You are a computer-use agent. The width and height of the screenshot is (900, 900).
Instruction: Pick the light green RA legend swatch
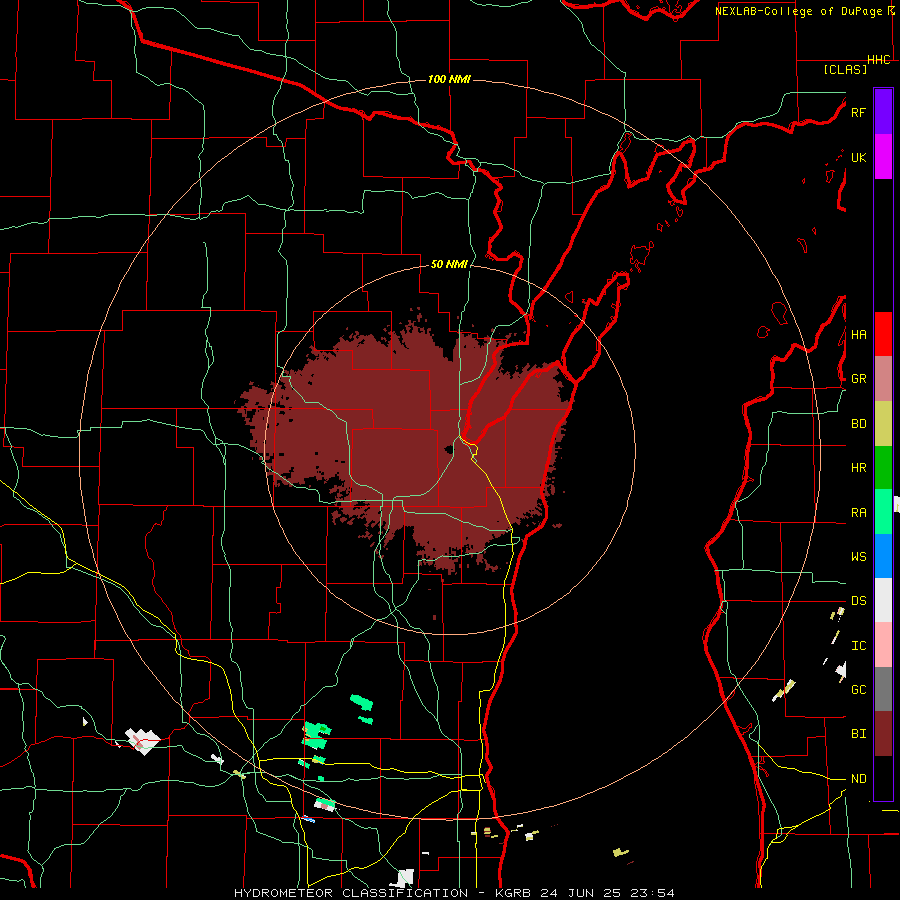(883, 512)
